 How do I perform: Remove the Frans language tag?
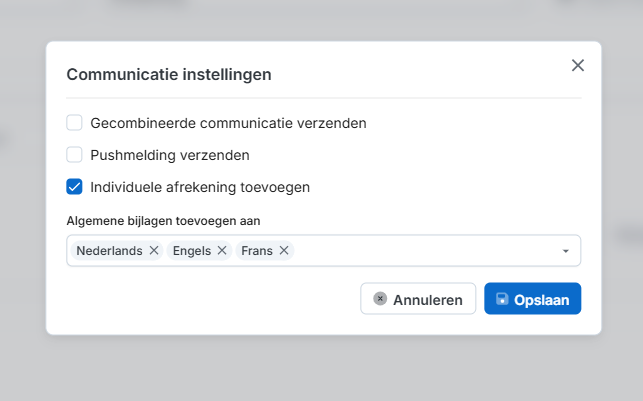coord(284,251)
